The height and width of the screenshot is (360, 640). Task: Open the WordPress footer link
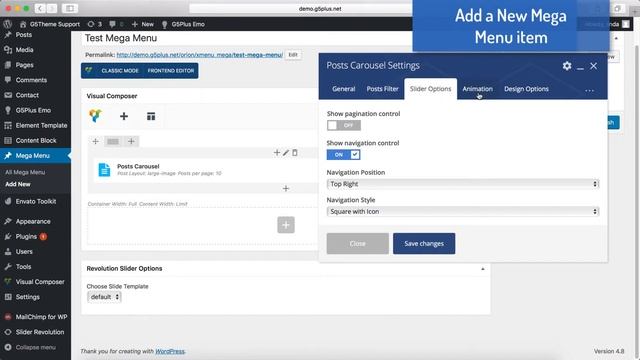[x=170, y=351]
